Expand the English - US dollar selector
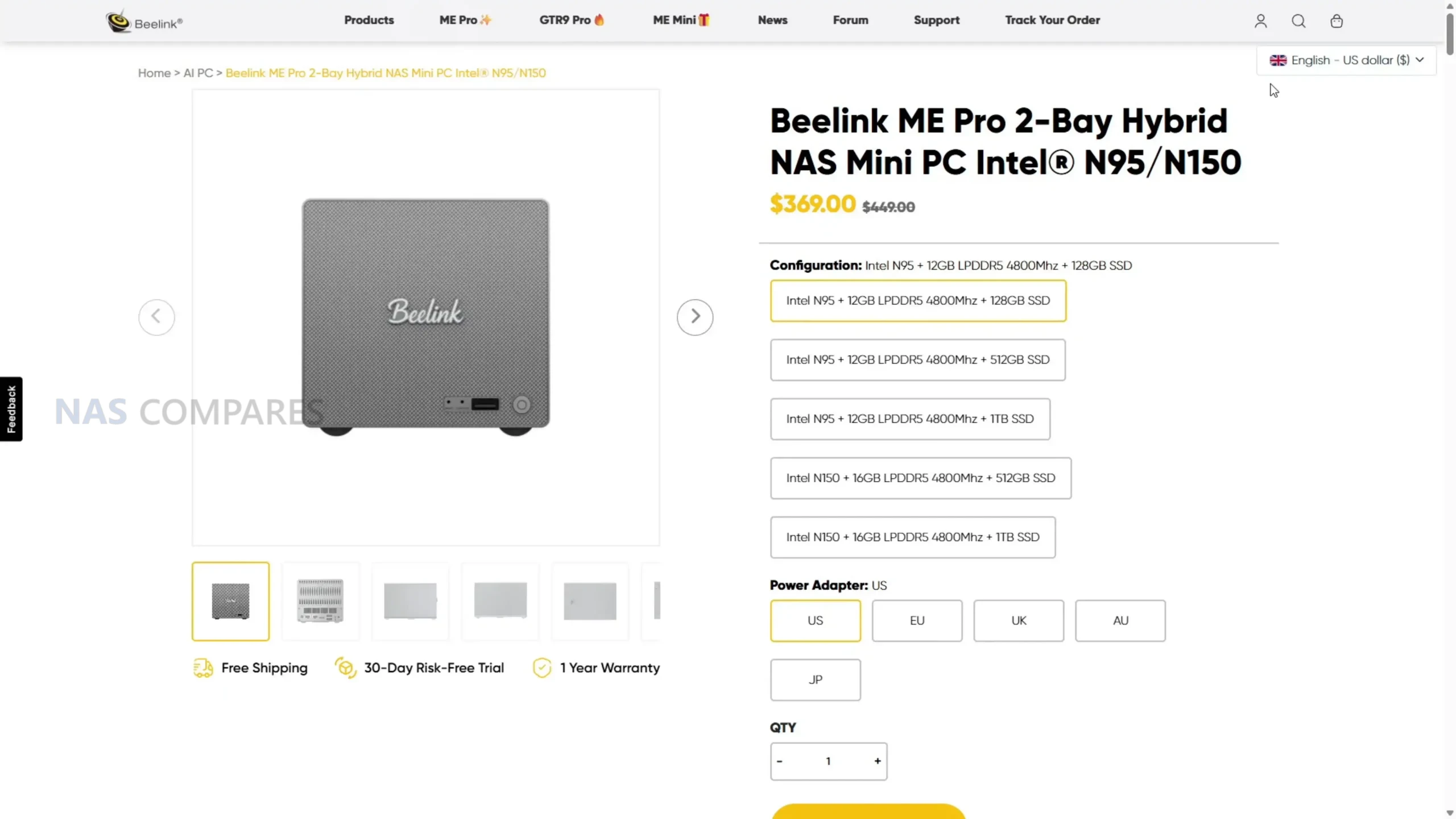1456x819 pixels. point(1346,60)
